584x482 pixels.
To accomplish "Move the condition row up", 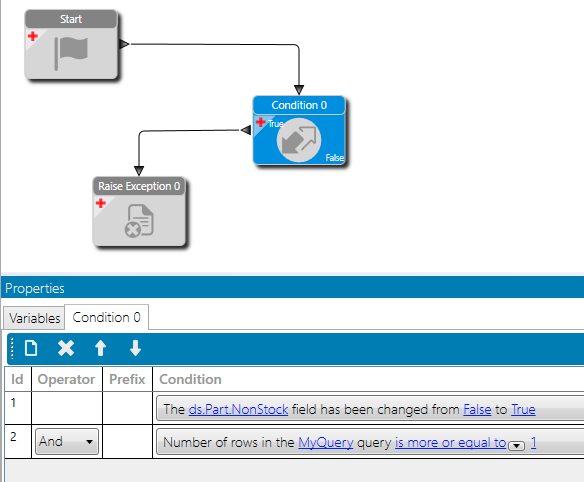I will 101,349.
